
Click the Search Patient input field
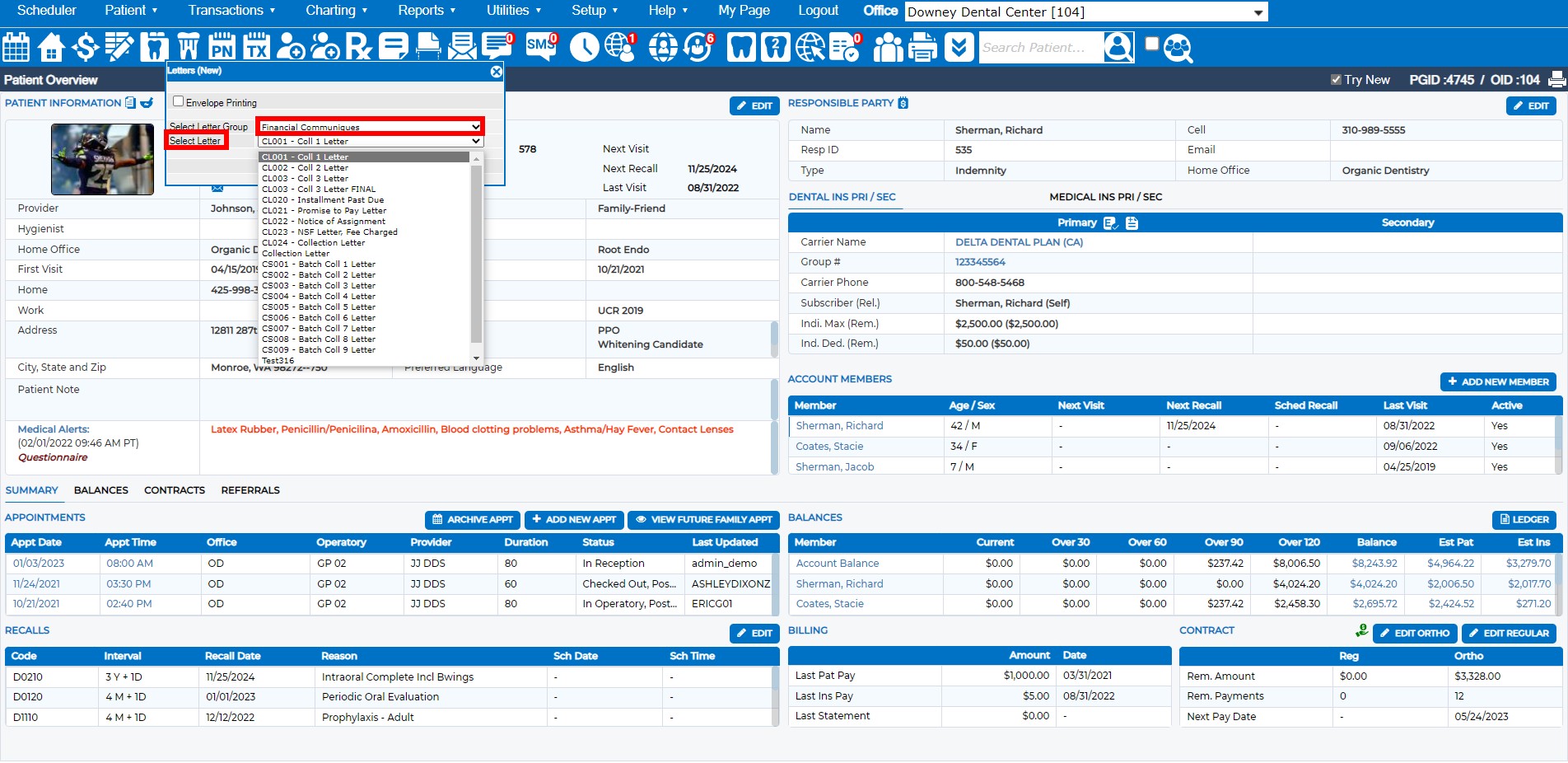pos(1040,48)
